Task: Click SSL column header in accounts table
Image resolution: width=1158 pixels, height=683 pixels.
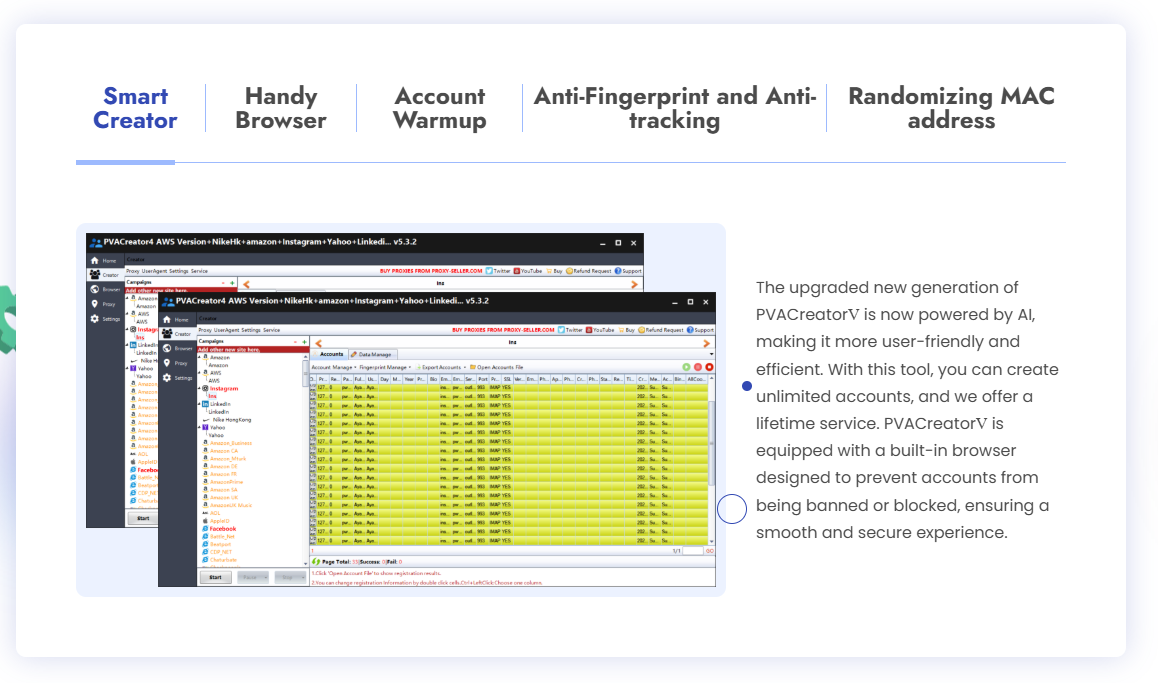Action: click(507, 379)
